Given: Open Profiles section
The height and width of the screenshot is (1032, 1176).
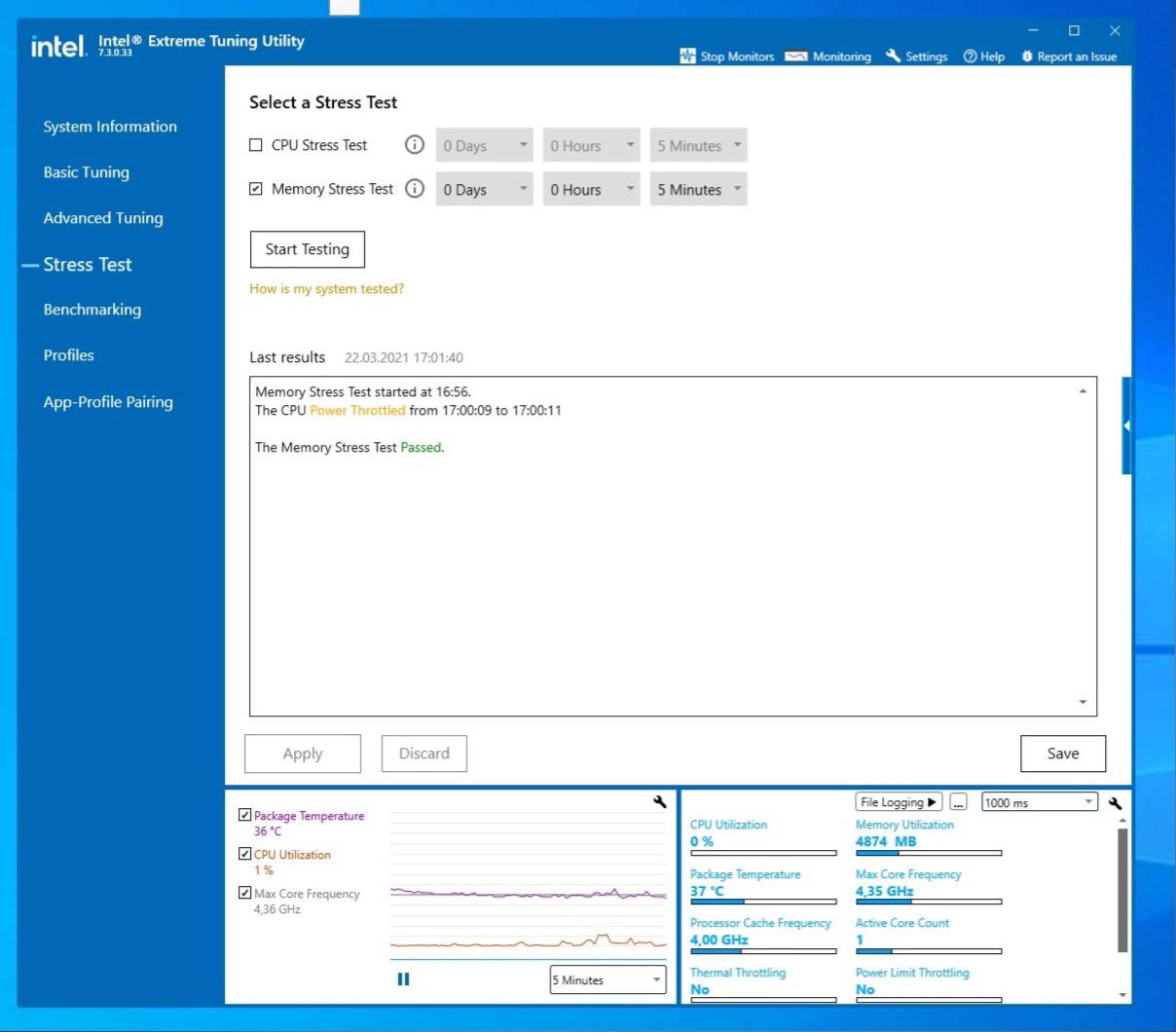Looking at the screenshot, I should 68,355.
